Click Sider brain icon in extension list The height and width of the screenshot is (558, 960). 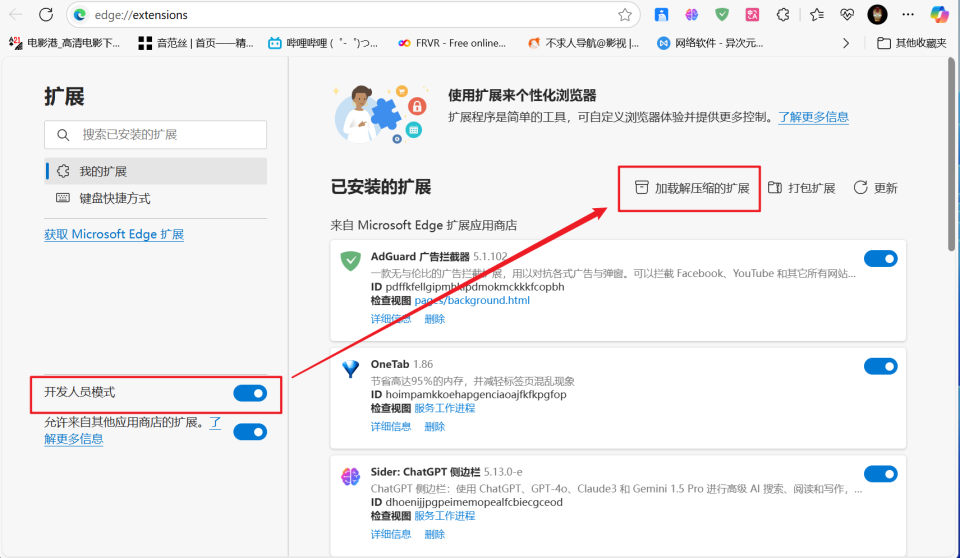pyautogui.click(x=351, y=477)
